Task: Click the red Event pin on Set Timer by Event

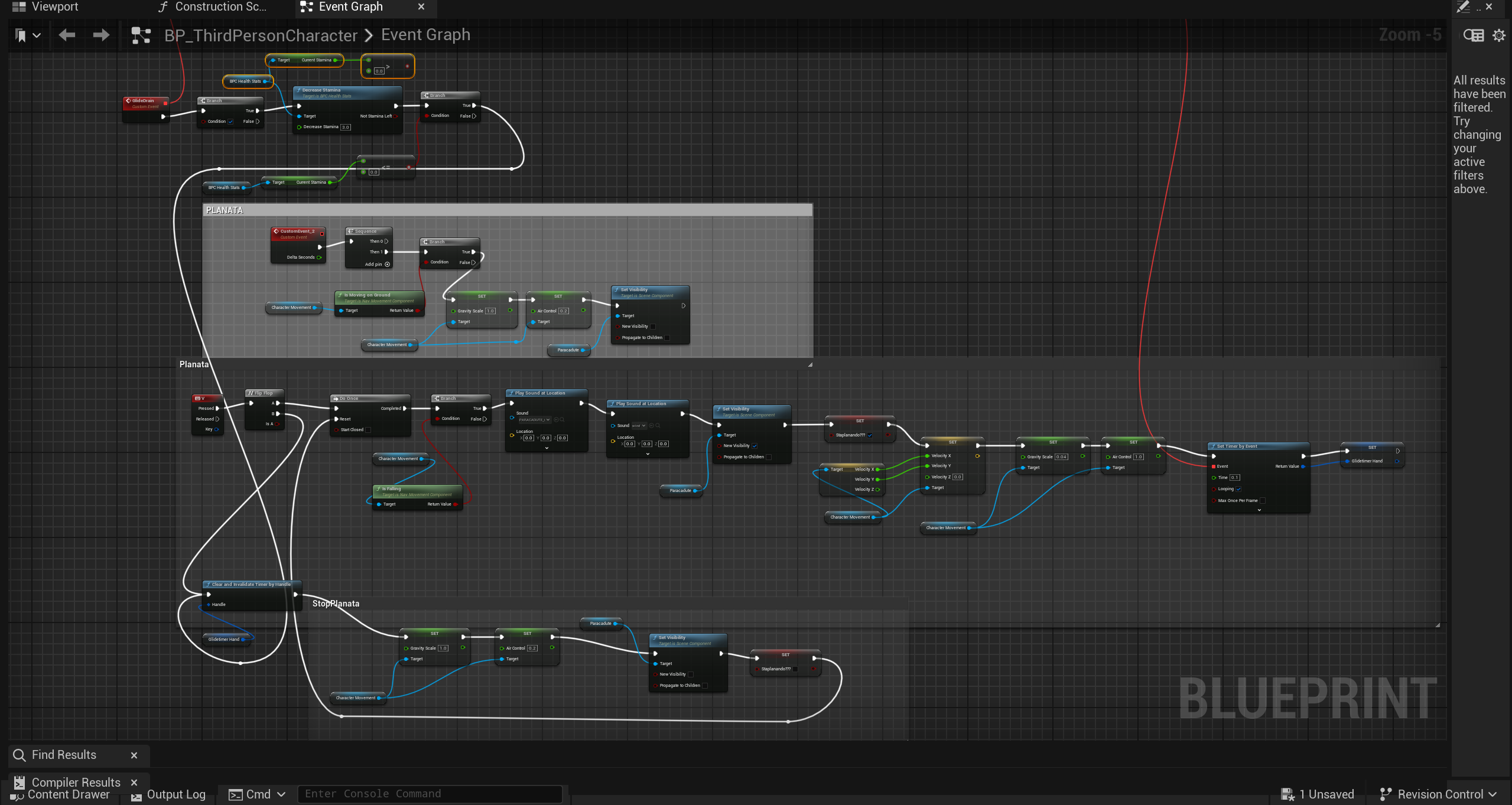Action: (x=1214, y=467)
